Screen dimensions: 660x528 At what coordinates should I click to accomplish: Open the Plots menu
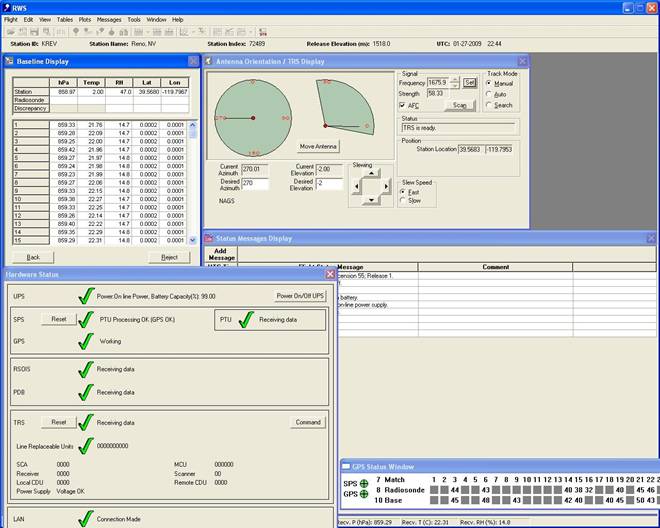(x=84, y=19)
